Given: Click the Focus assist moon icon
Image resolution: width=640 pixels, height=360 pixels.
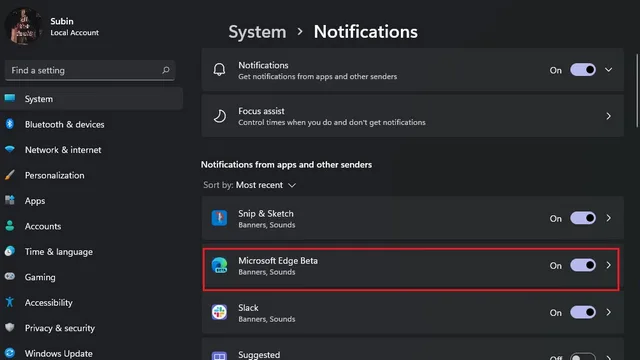Looking at the screenshot, I should (x=220, y=116).
